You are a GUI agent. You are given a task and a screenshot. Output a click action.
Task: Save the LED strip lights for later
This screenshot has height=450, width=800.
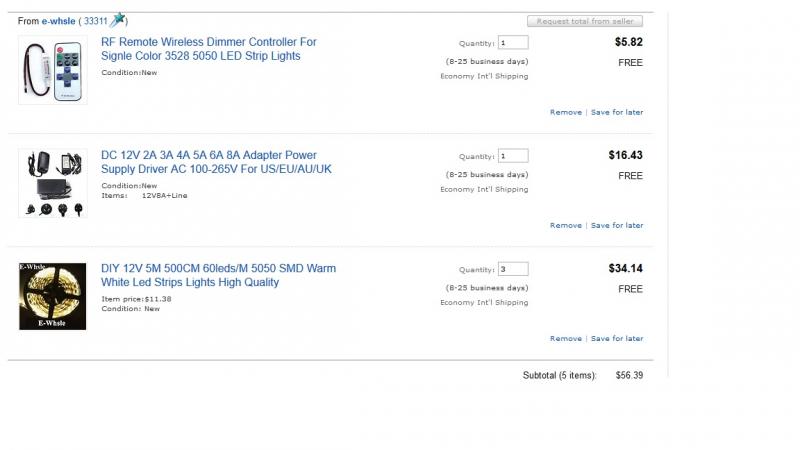617,339
